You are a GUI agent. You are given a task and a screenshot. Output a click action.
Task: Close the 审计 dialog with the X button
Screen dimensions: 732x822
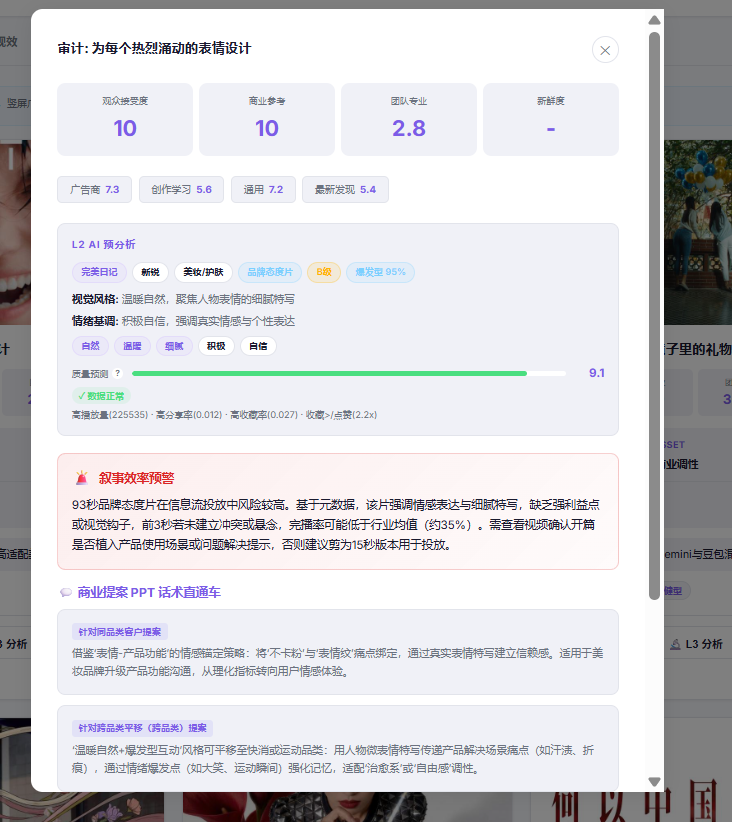click(x=605, y=50)
